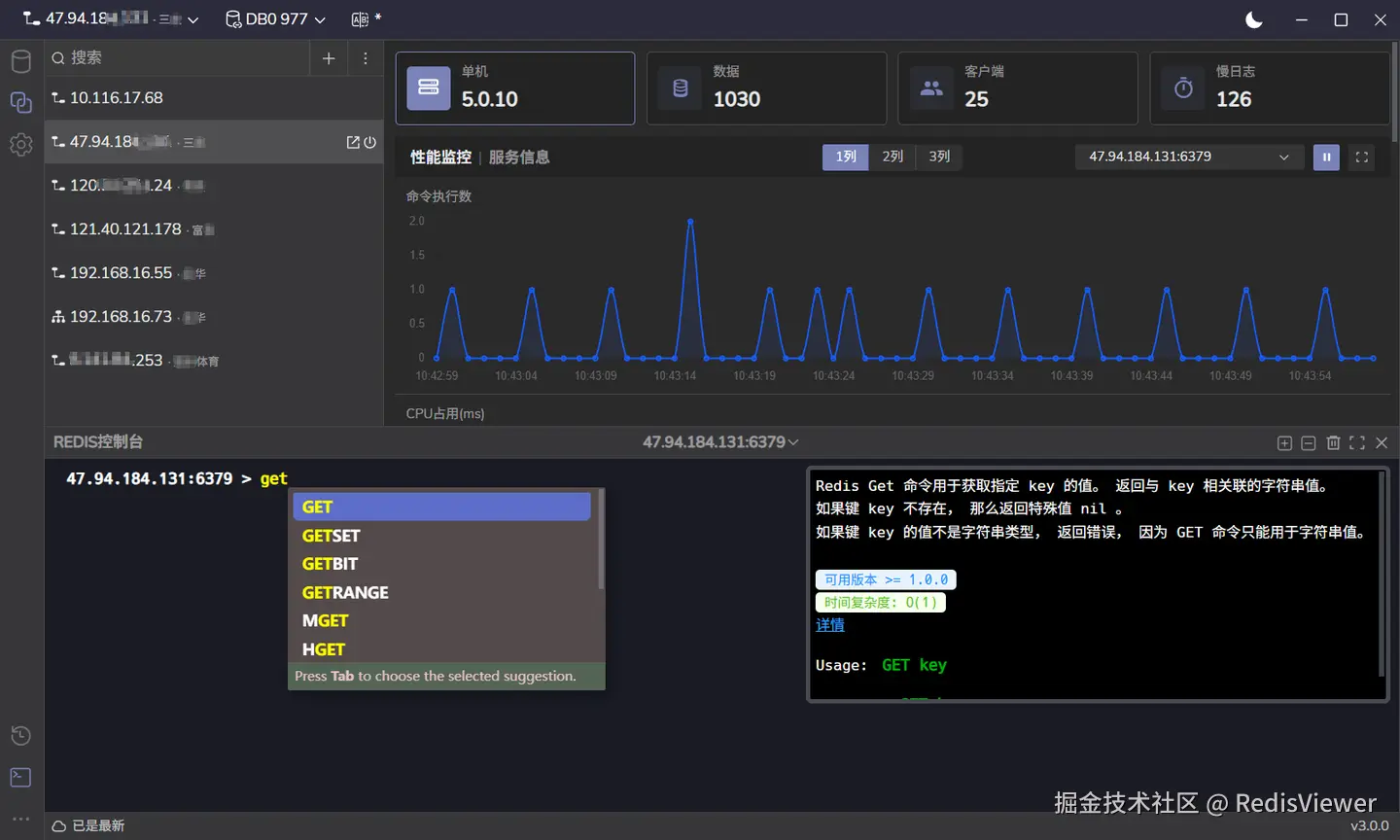This screenshot has width=1400, height=840.
Task: Click the chart peak at 10:43:14
Action: 690,222
